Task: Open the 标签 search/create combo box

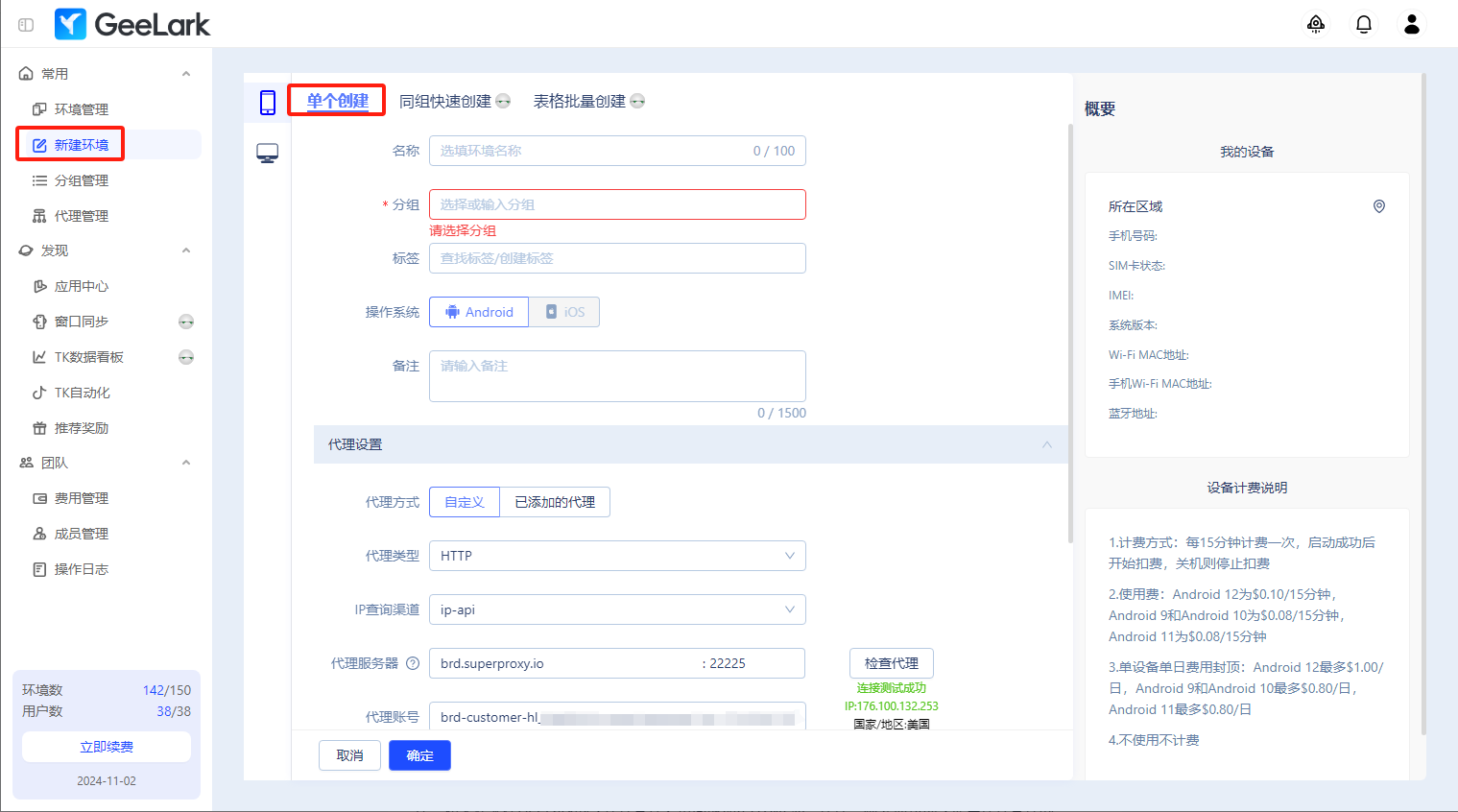Action: (x=617, y=258)
